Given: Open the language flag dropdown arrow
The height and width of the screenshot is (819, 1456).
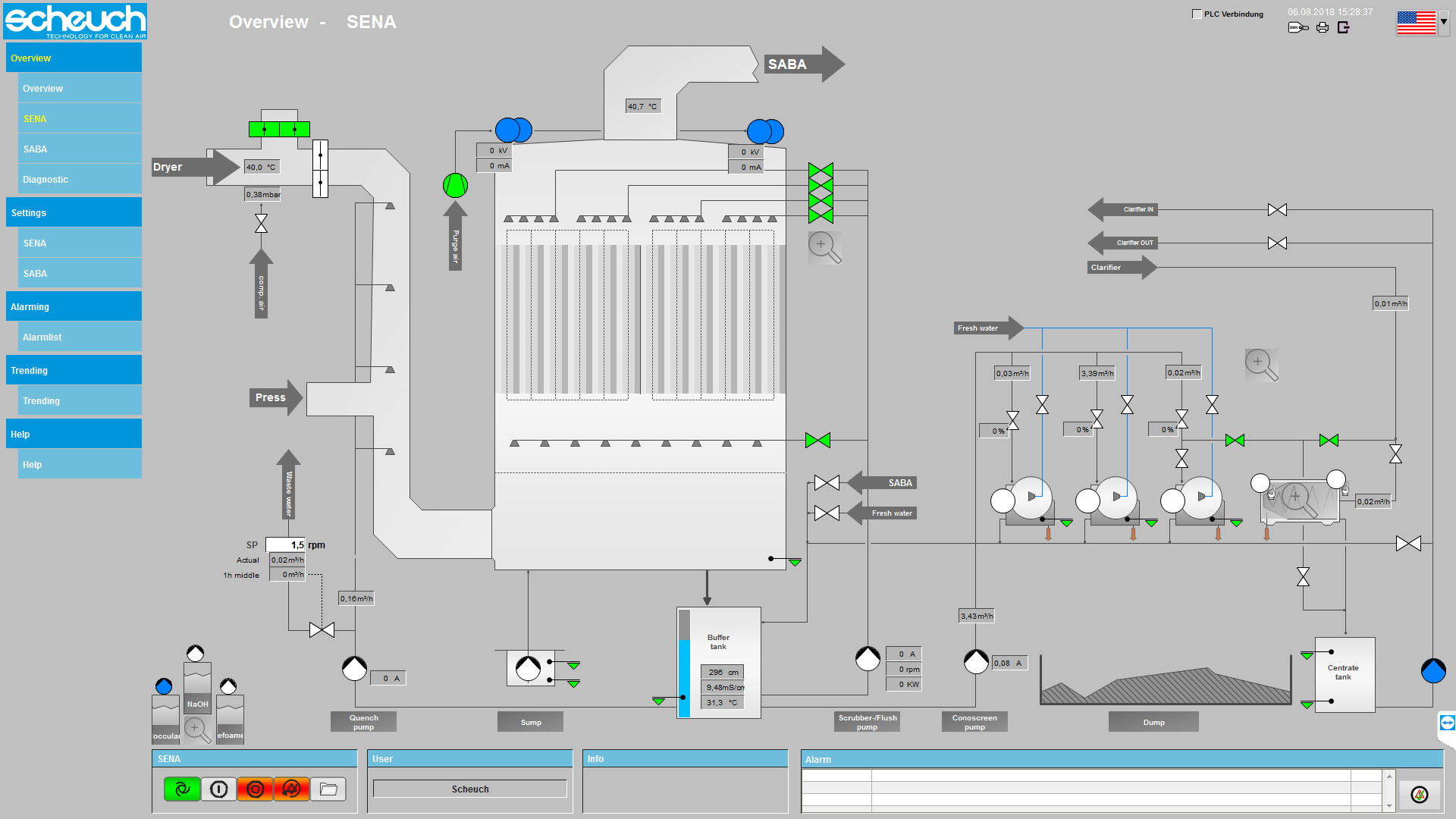Looking at the screenshot, I should click(1444, 22).
